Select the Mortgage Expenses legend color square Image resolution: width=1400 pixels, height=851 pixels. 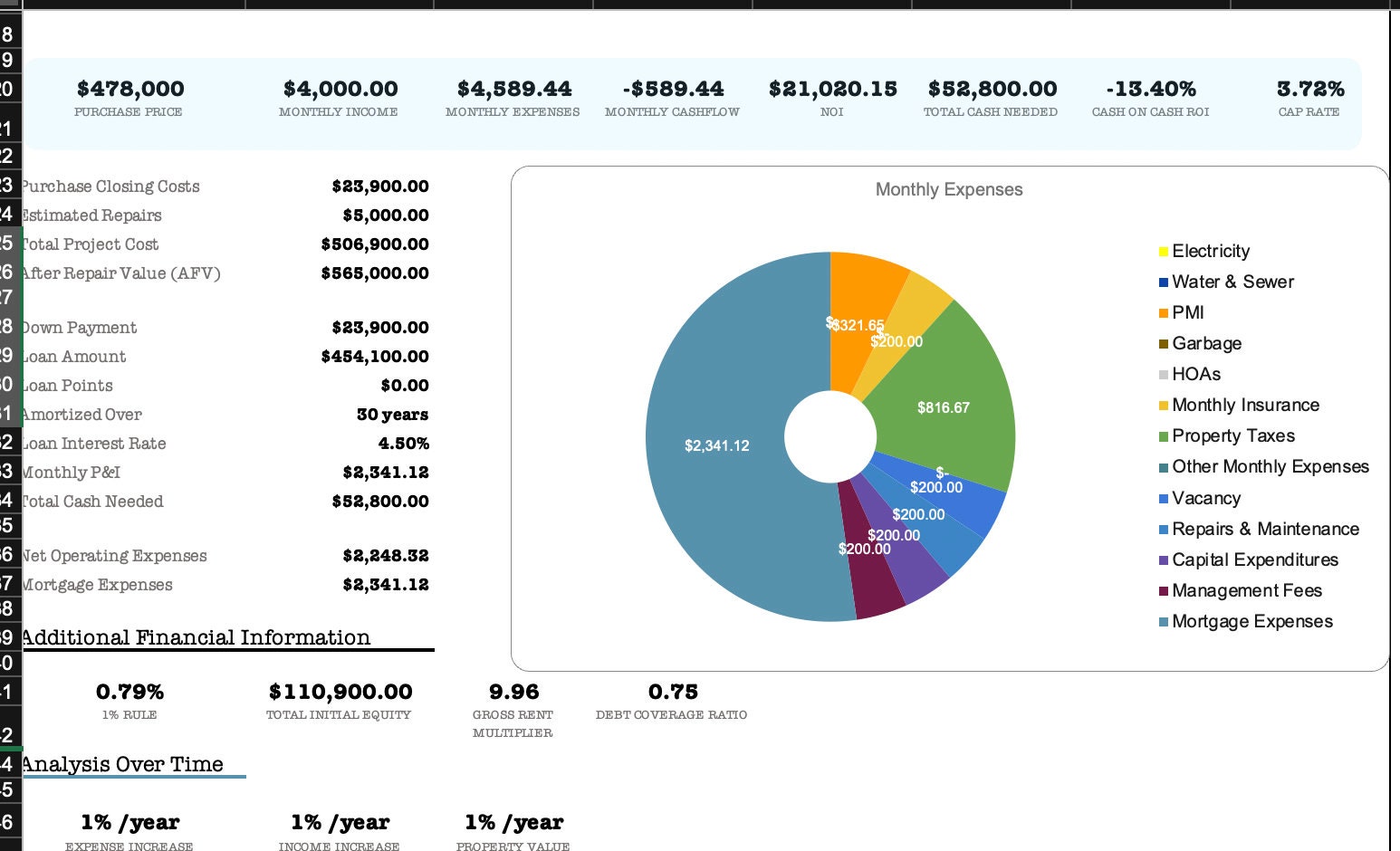pyautogui.click(x=1163, y=621)
